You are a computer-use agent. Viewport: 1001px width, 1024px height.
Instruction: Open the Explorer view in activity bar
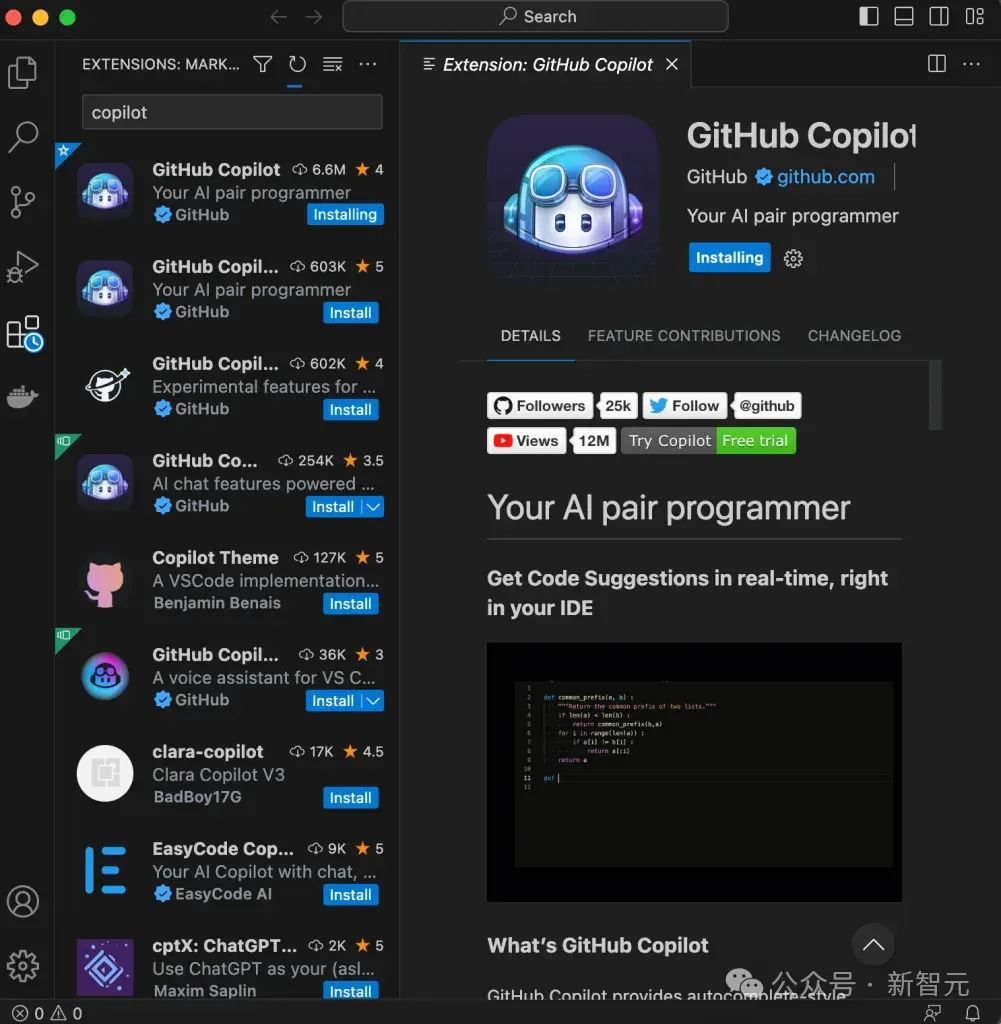click(23, 72)
